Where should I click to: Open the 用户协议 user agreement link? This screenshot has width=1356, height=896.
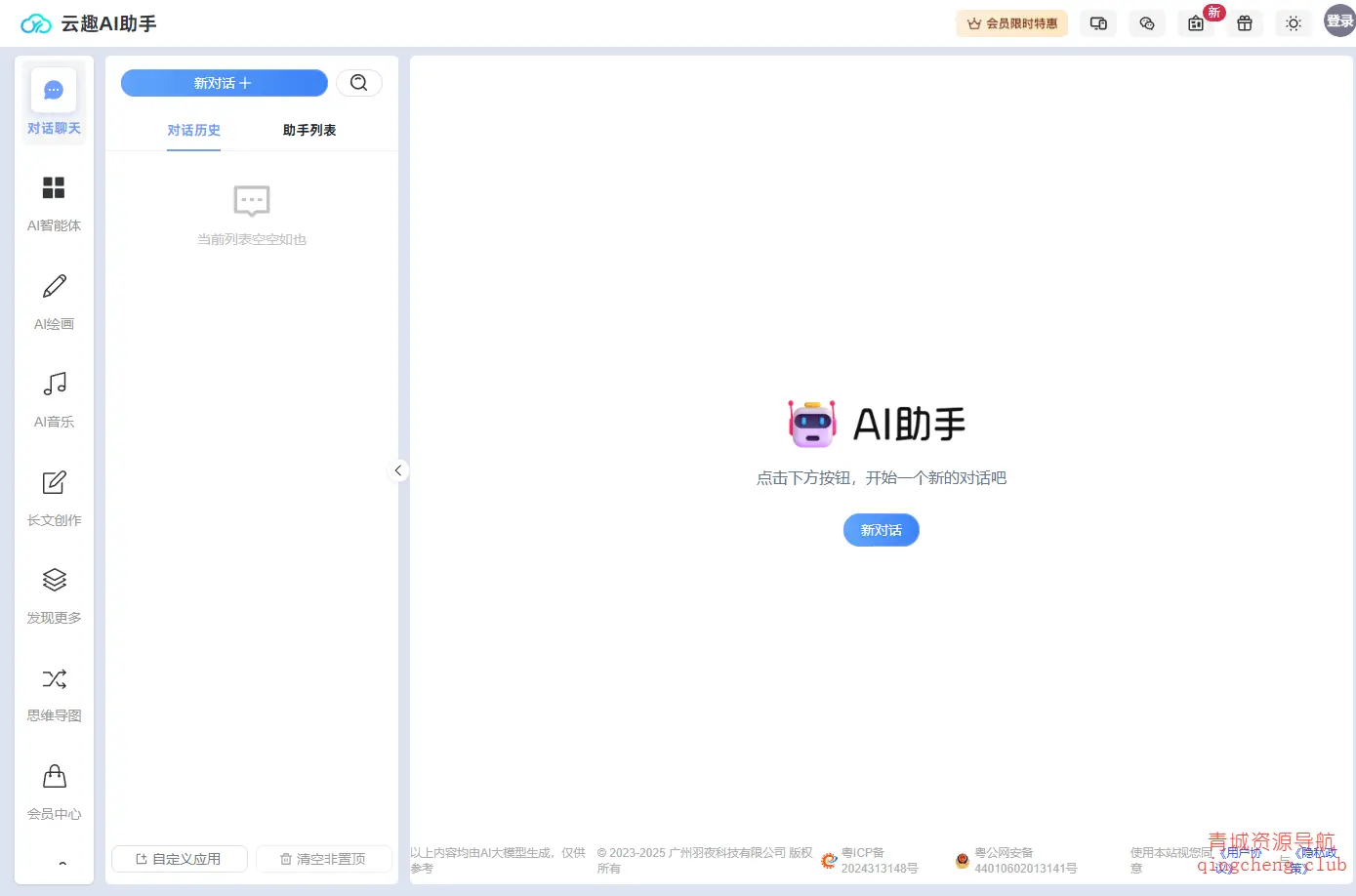1243,859
